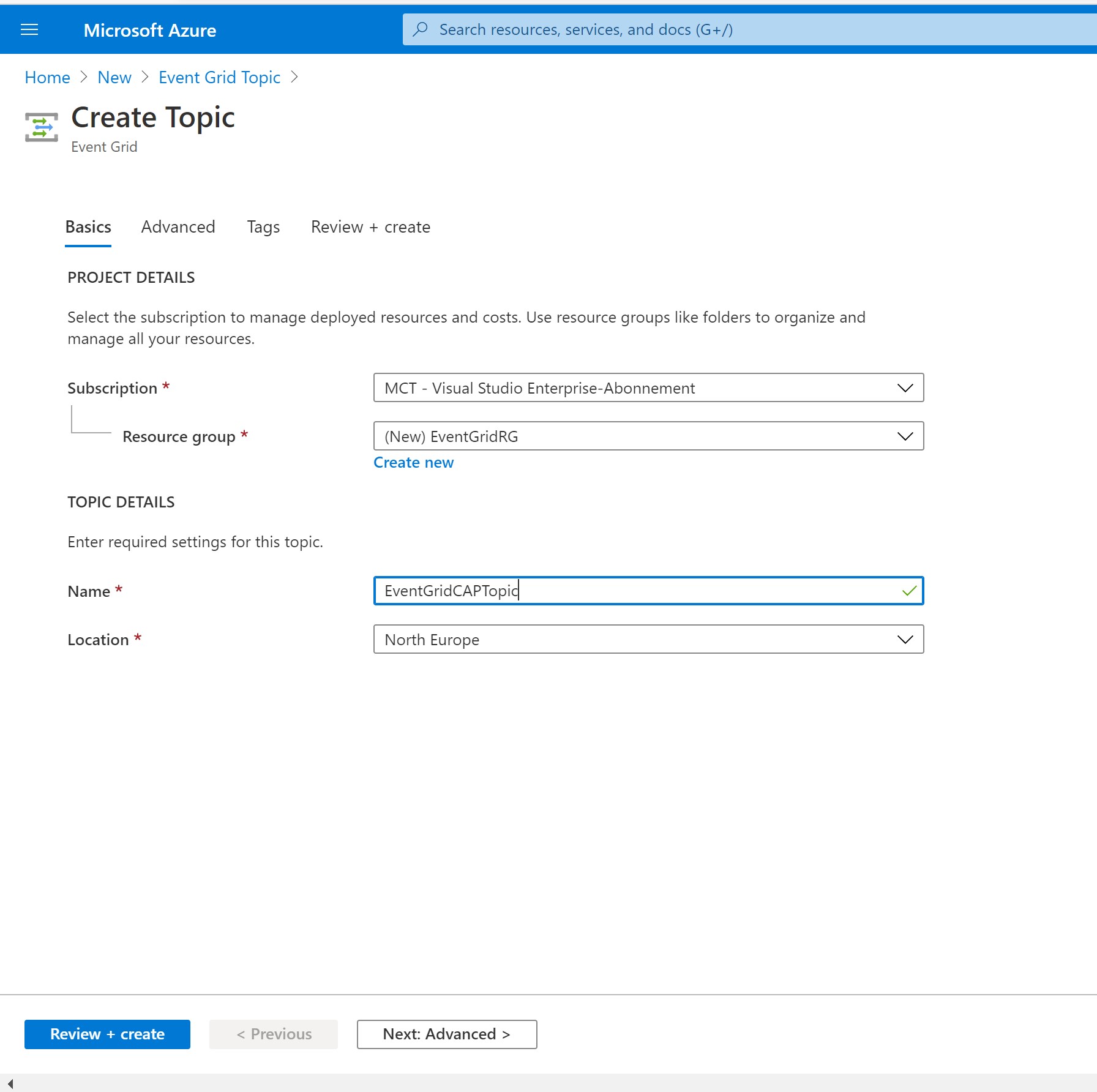Image resolution: width=1097 pixels, height=1092 pixels.
Task: Expand the Resource group dropdown
Action: coord(648,436)
